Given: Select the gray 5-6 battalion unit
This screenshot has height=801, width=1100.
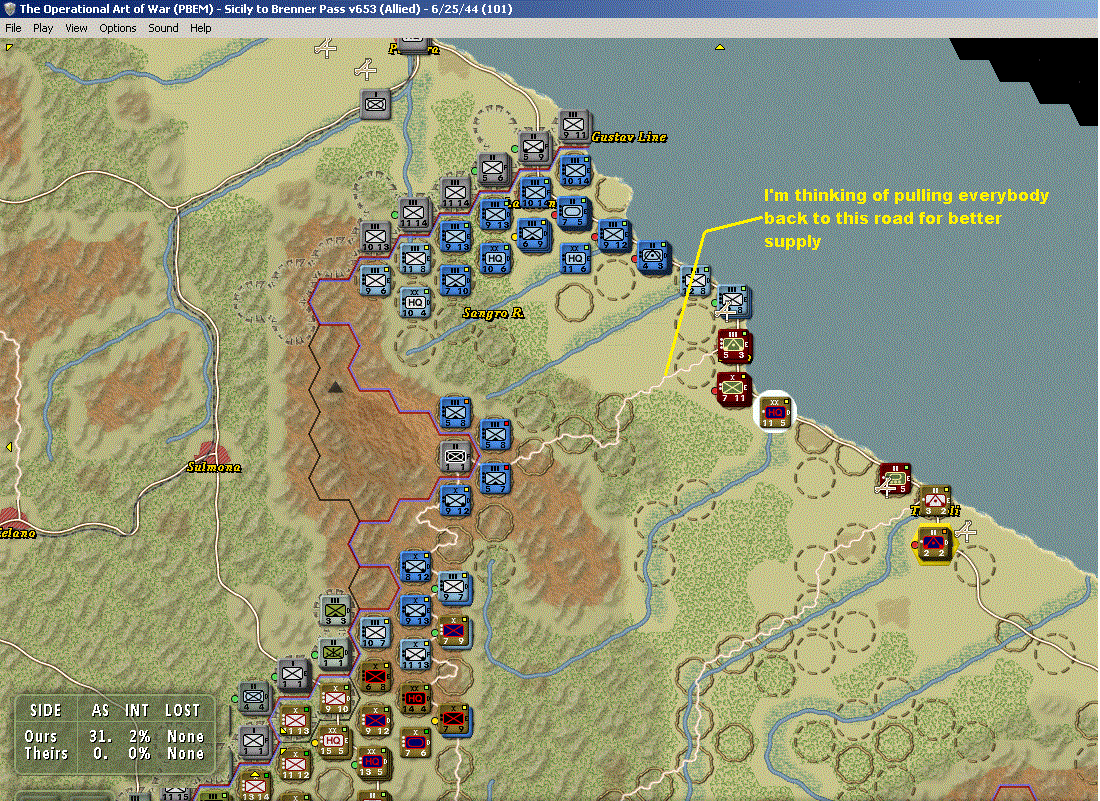Looking at the screenshot, I should 494,169.
